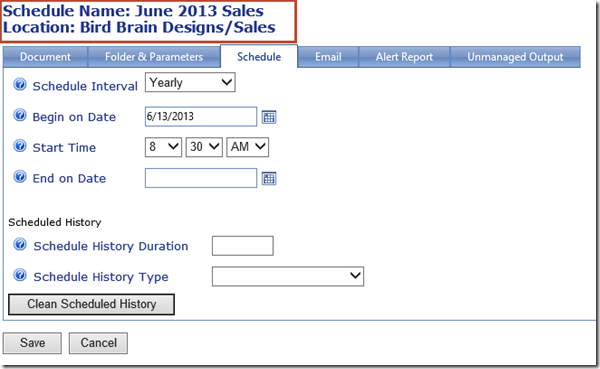Image resolution: width=600 pixels, height=369 pixels.
Task: Open the Schedule Interval dropdown showing Yearly
Action: (x=190, y=82)
